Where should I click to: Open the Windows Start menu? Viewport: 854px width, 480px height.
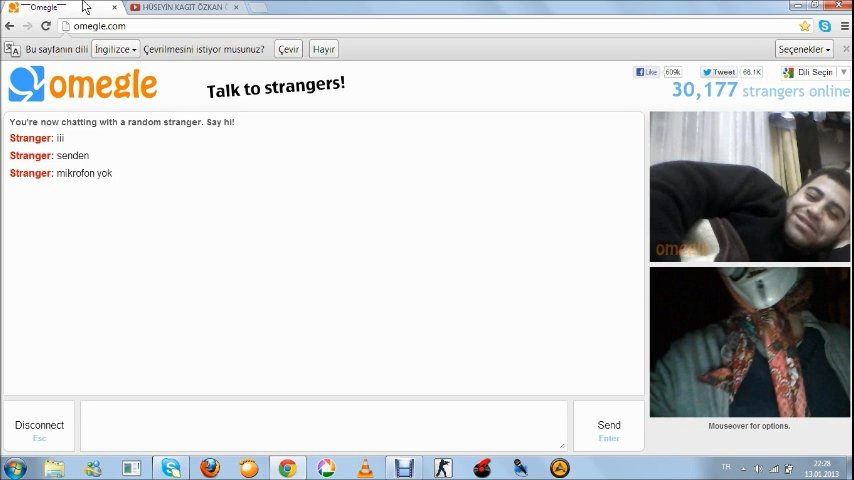click(15, 468)
